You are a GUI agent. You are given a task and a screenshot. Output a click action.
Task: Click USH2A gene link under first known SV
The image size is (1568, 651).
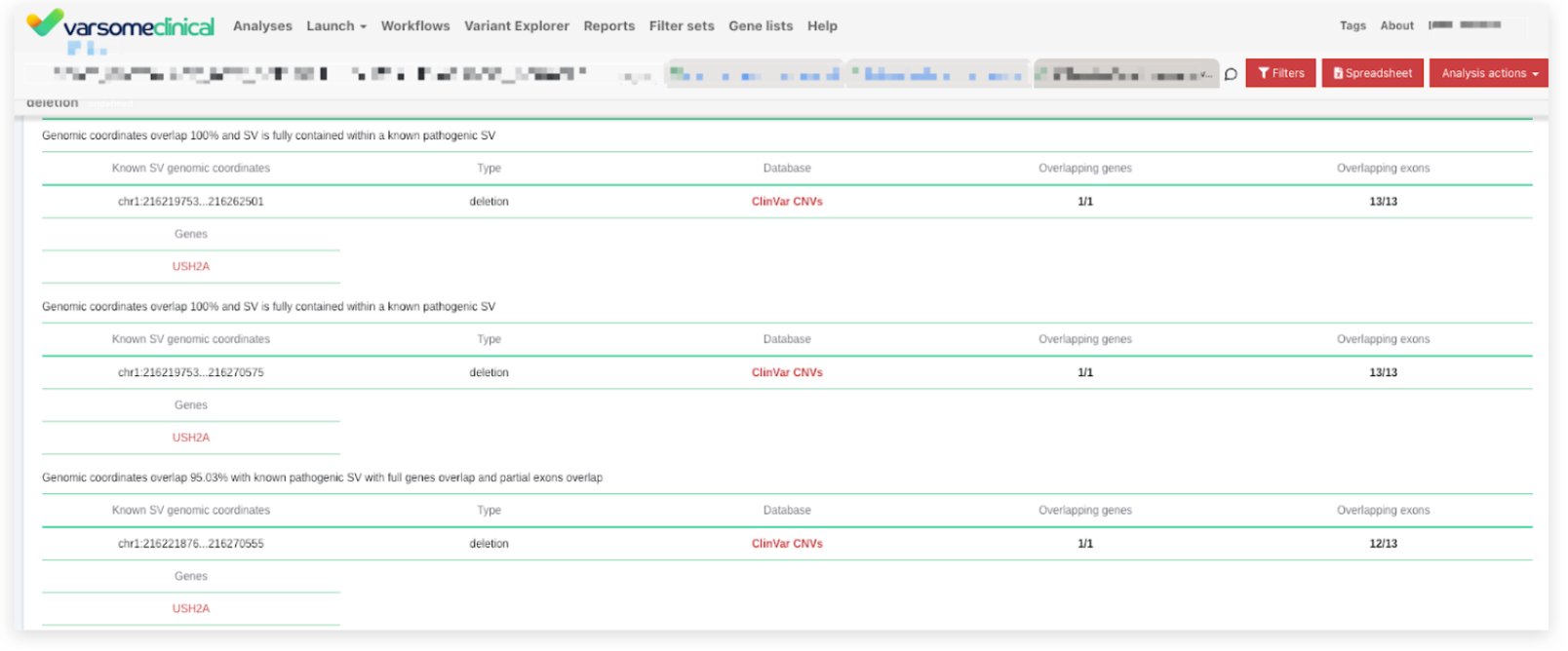tap(191, 266)
